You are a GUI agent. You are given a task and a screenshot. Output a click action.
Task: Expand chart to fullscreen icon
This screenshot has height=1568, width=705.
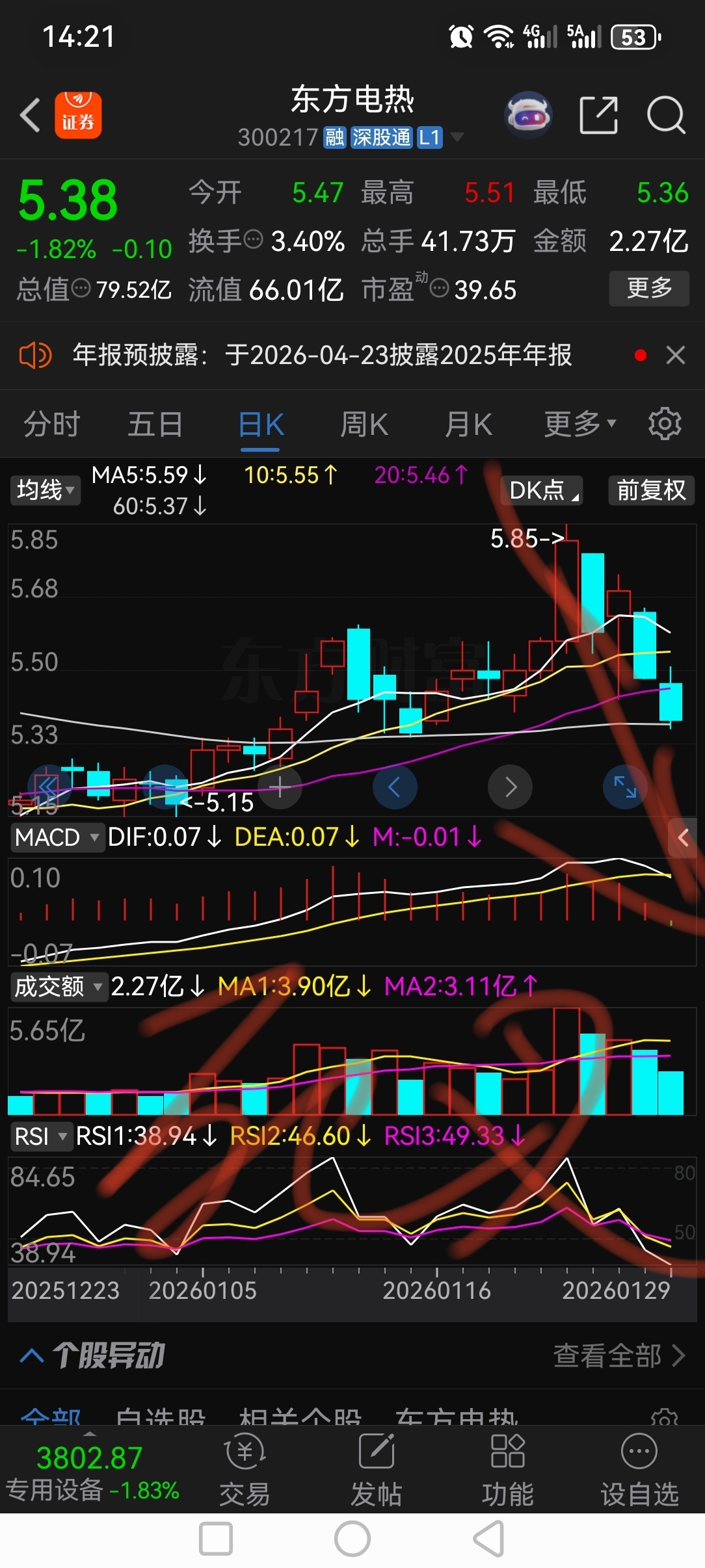(625, 787)
